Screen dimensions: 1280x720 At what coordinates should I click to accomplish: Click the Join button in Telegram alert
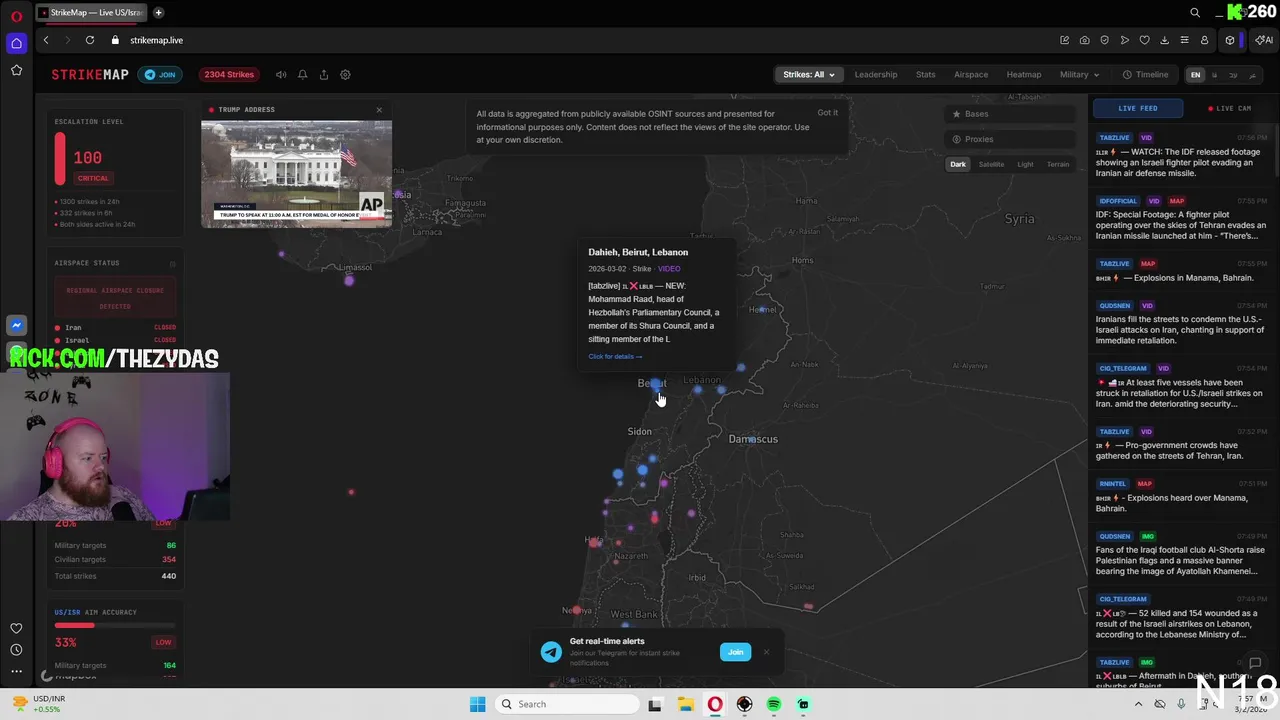[735, 652]
